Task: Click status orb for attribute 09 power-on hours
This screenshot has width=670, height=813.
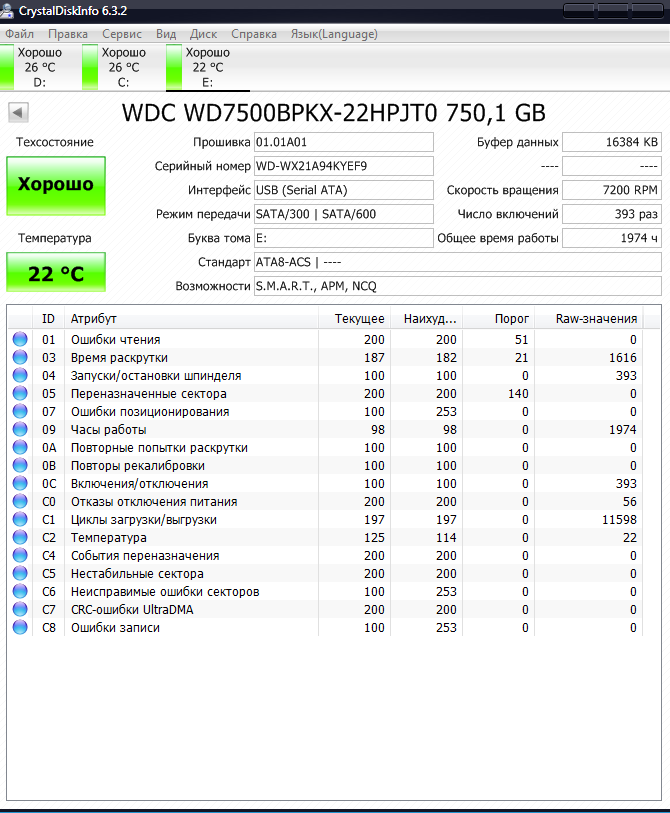Action: tap(20, 430)
